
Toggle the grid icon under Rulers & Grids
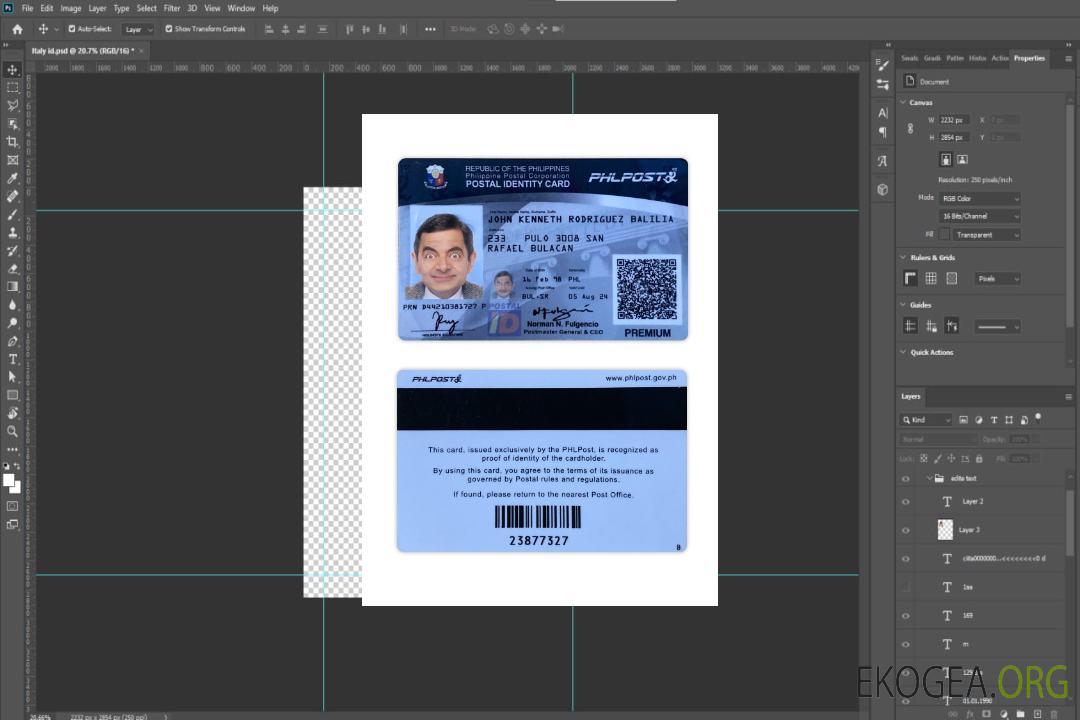[931, 279]
